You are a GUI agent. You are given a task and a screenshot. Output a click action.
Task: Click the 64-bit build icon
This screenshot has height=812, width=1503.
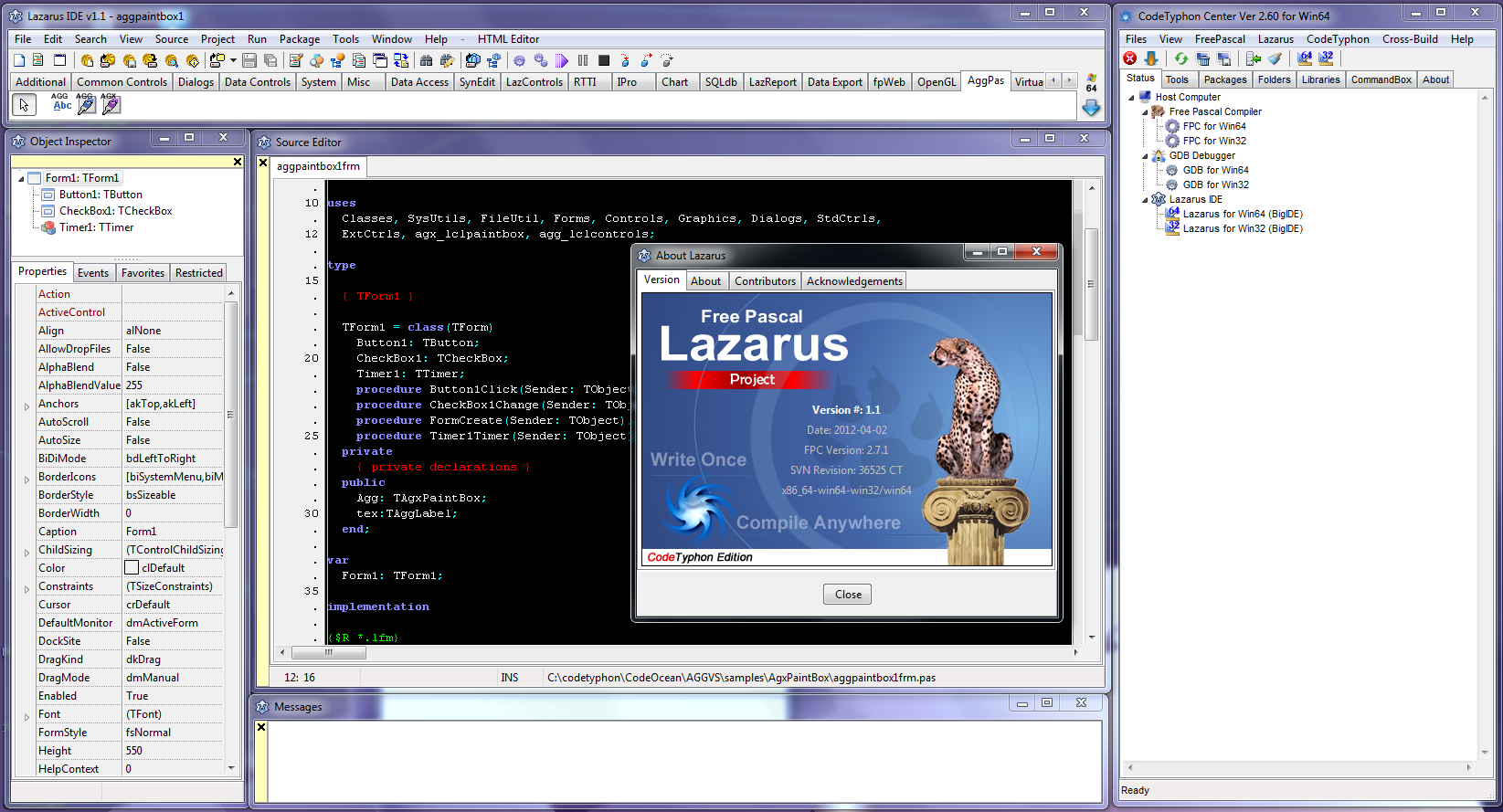coord(1305,58)
